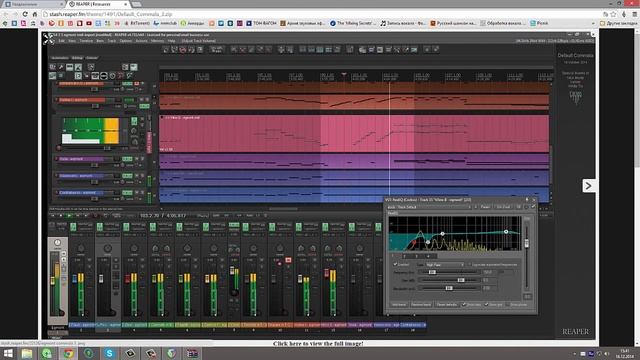
Task: Toggle the ReaEQ plugin bypass checkbox
Action: [533, 207]
